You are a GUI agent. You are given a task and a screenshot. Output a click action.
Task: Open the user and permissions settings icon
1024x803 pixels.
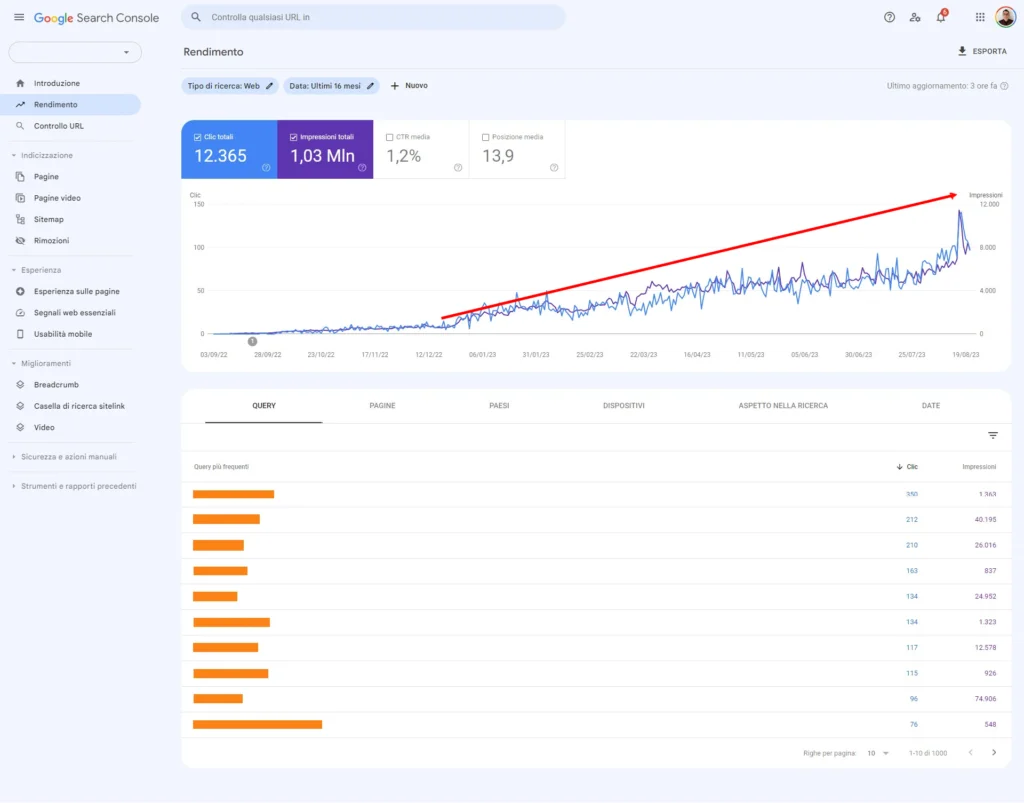[915, 17]
